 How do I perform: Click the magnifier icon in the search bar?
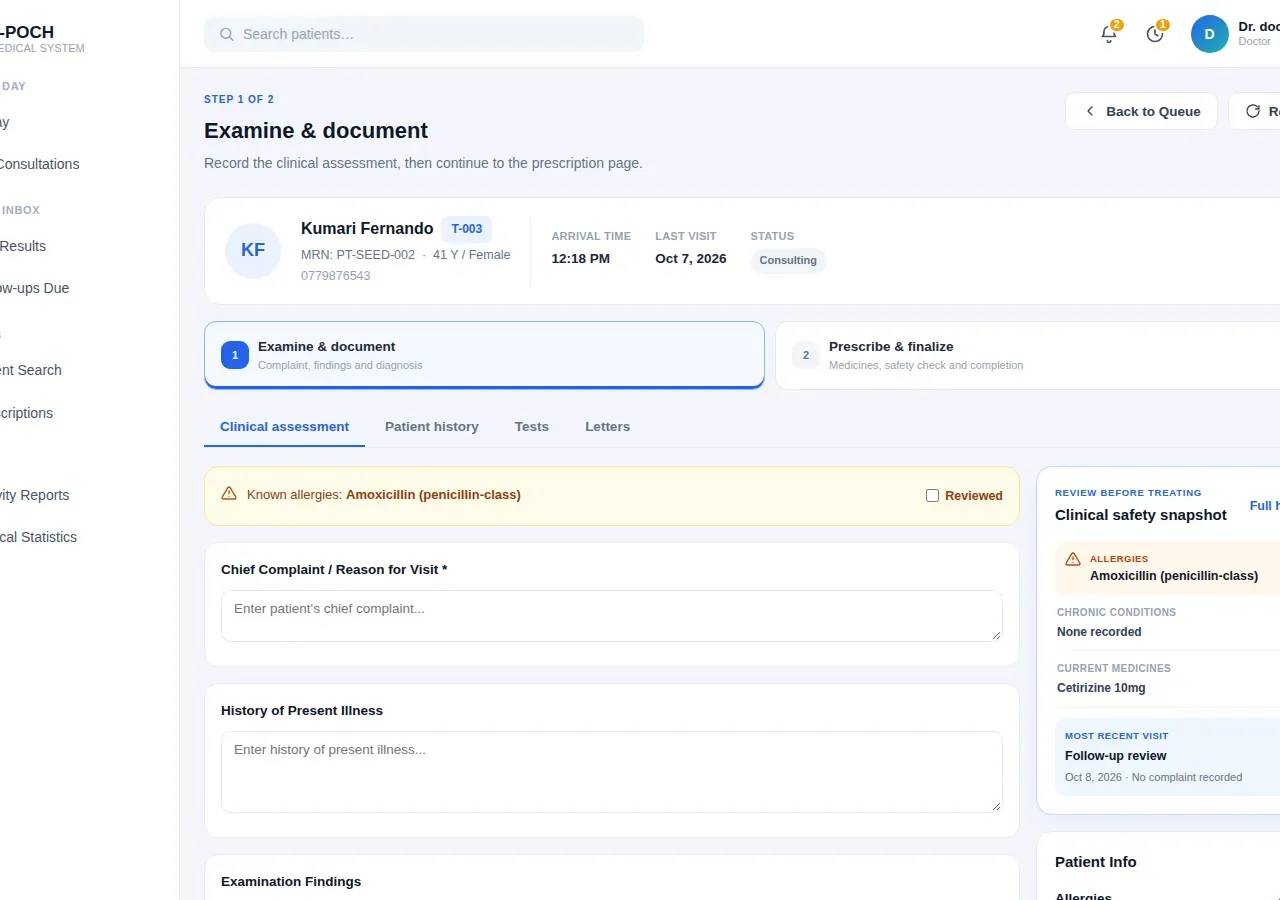click(227, 34)
